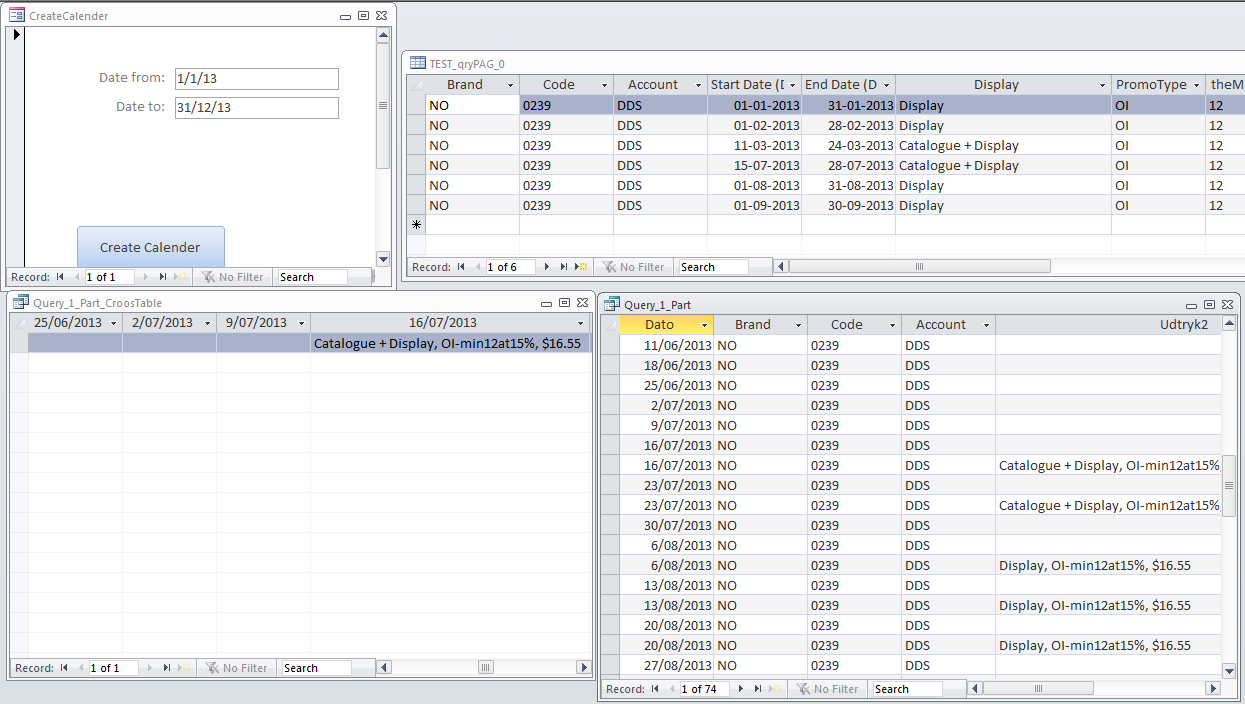1245x704 pixels.
Task: Go to next record in TEST_qryPAG_0 navigator
Action: tap(546, 267)
